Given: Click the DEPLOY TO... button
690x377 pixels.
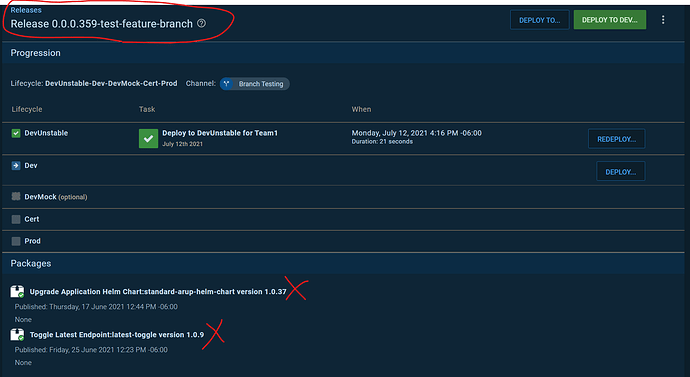Looking at the screenshot, I should pos(540,20).
